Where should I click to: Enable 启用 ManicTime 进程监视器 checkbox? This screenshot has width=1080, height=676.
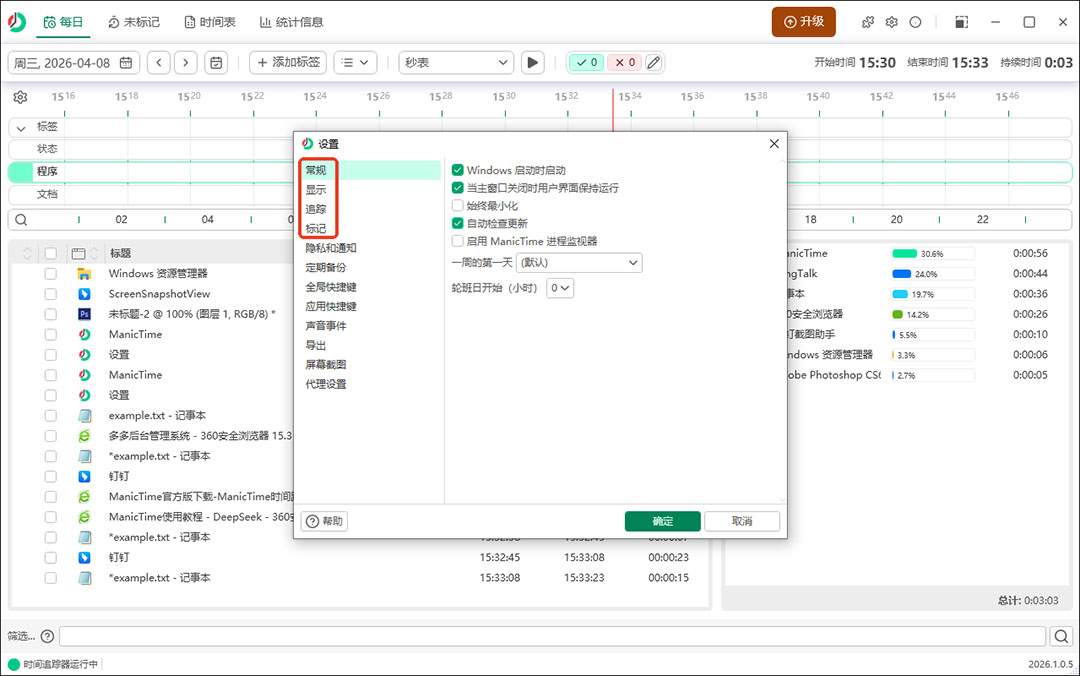pos(458,241)
